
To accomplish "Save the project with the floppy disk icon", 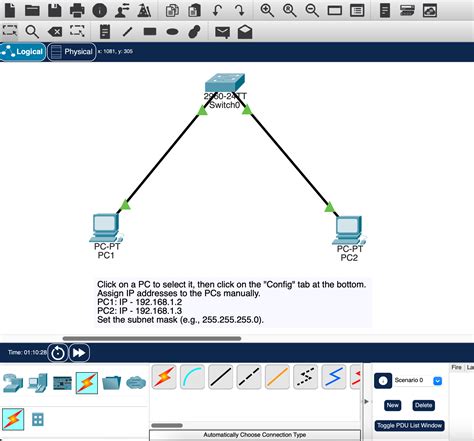I will (55, 10).
